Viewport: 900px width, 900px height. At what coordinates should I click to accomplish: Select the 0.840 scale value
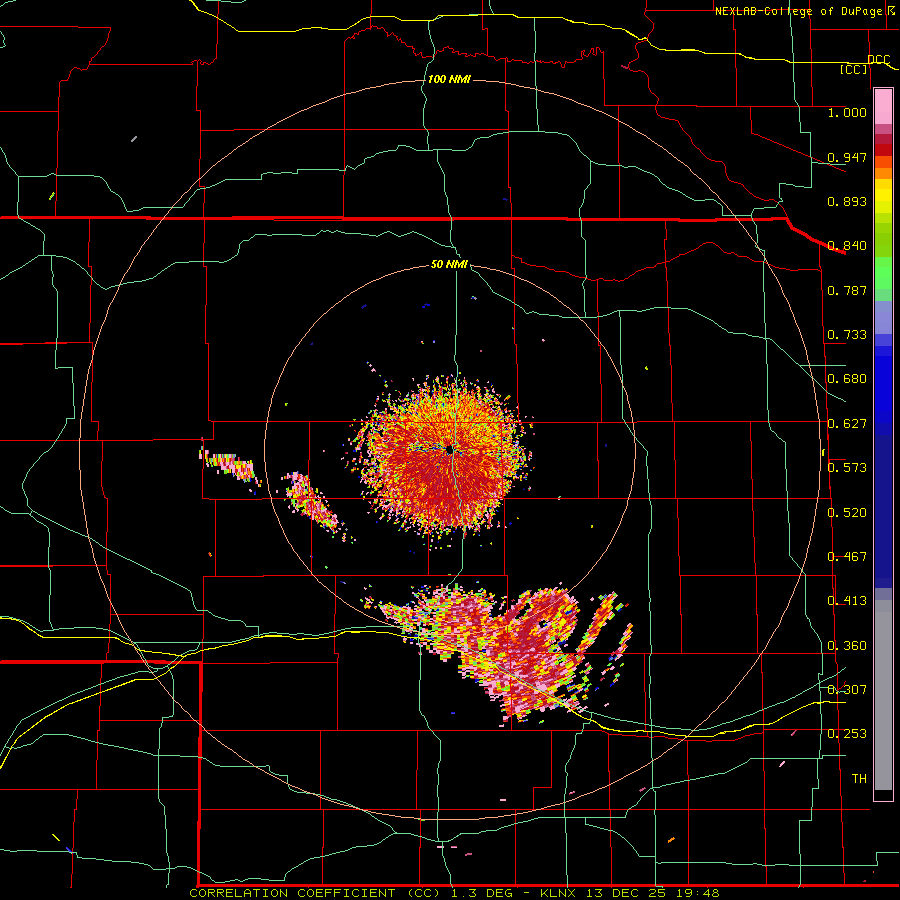pyautogui.click(x=847, y=246)
